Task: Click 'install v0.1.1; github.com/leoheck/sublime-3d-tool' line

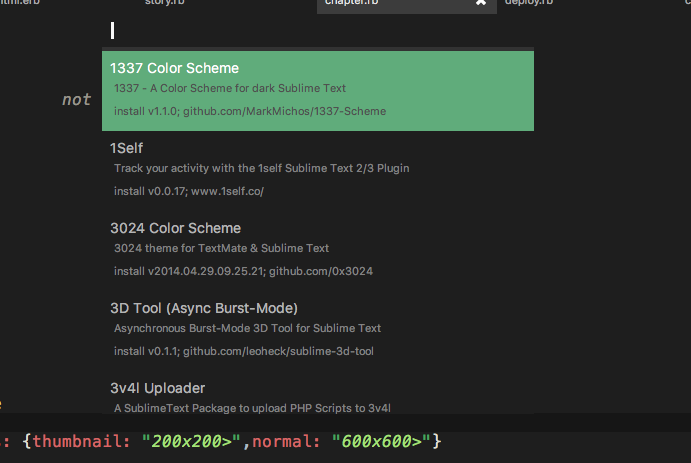Action: (244, 352)
